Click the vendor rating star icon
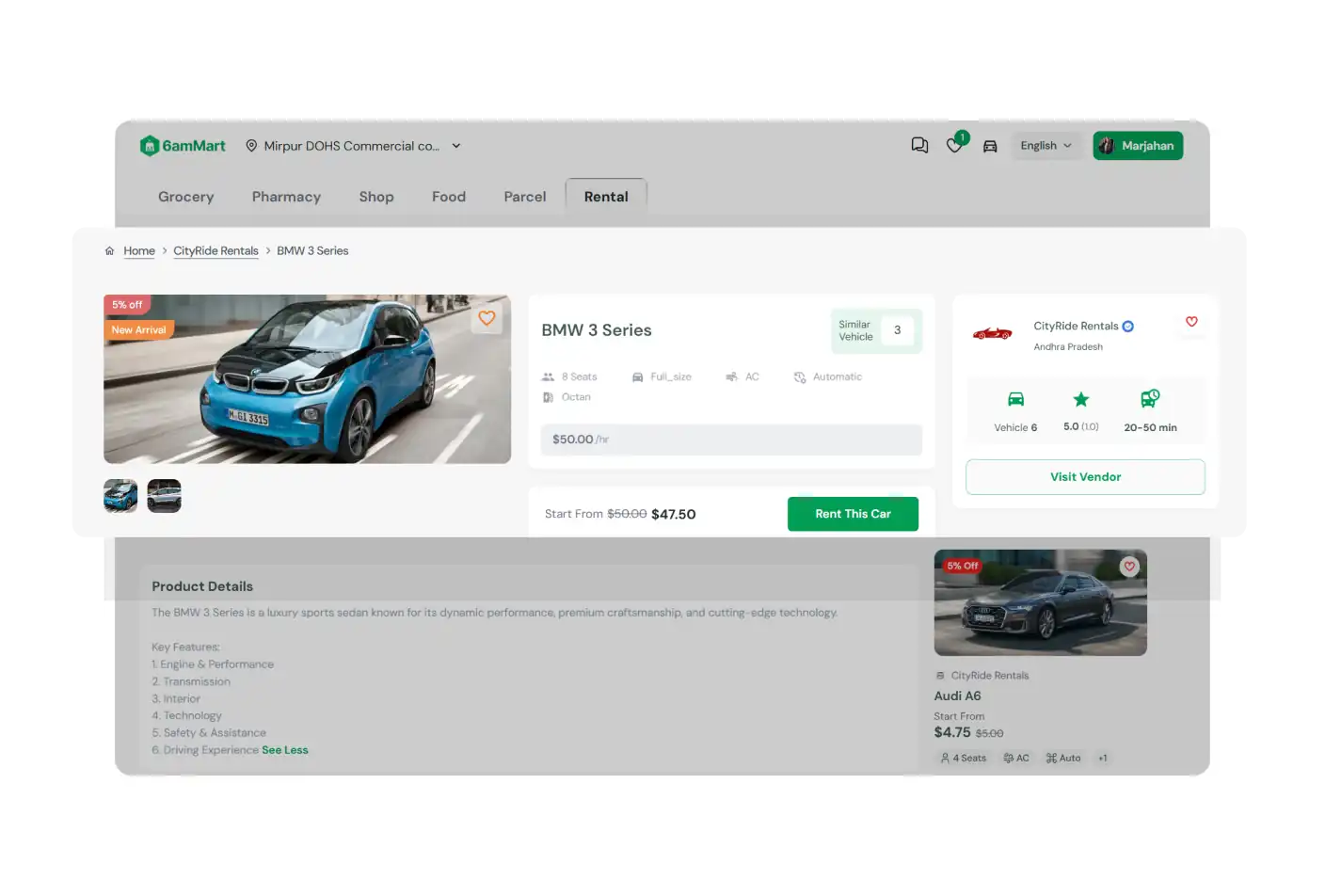Screen dimensions: 1325x896 [1081, 399]
